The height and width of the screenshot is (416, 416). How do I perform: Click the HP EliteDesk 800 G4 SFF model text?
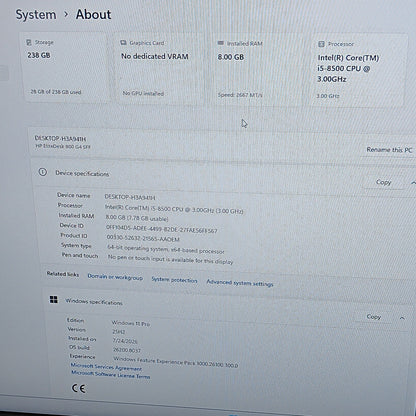[63, 146]
